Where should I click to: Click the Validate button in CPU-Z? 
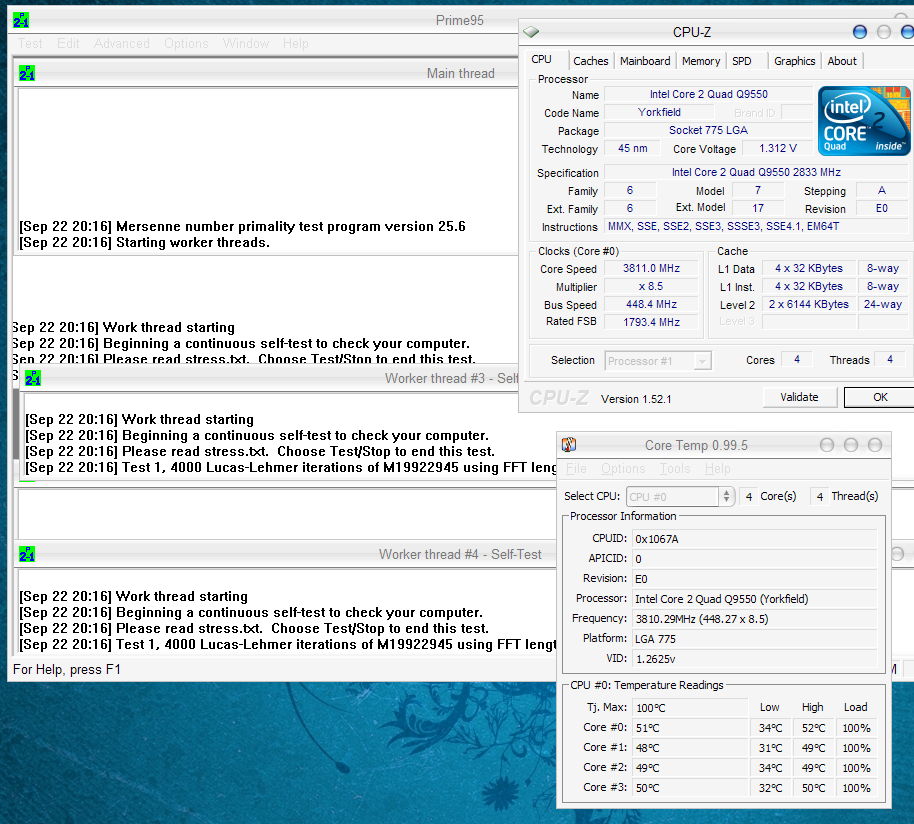(799, 397)
